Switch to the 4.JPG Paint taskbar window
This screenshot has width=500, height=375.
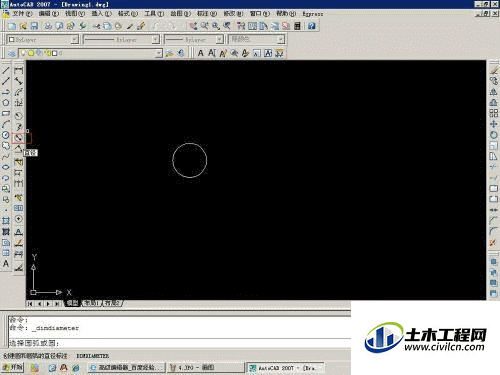206,367
